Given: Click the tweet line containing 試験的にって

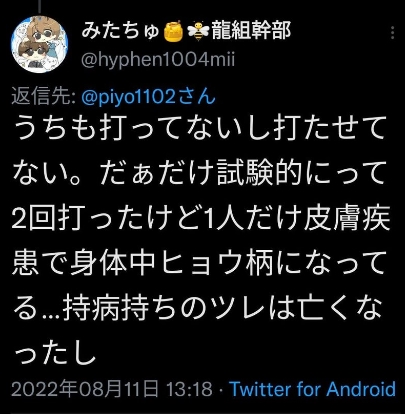Looking at the screenshot, I should click(199, 174).
